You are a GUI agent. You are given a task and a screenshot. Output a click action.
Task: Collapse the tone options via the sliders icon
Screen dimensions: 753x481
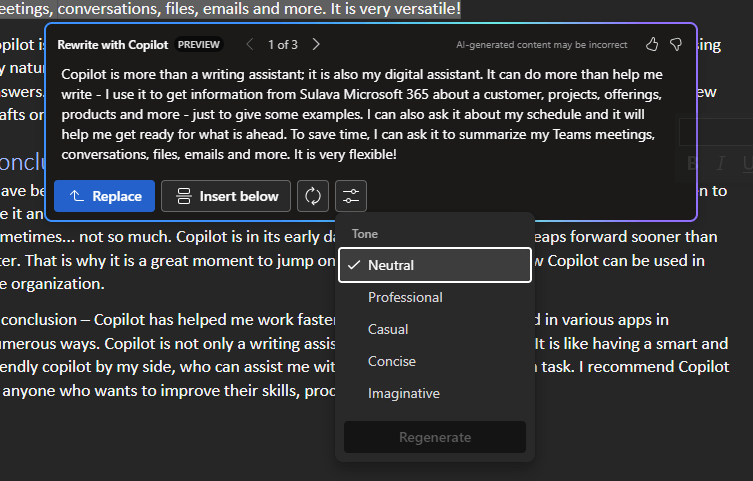[350, 196]
